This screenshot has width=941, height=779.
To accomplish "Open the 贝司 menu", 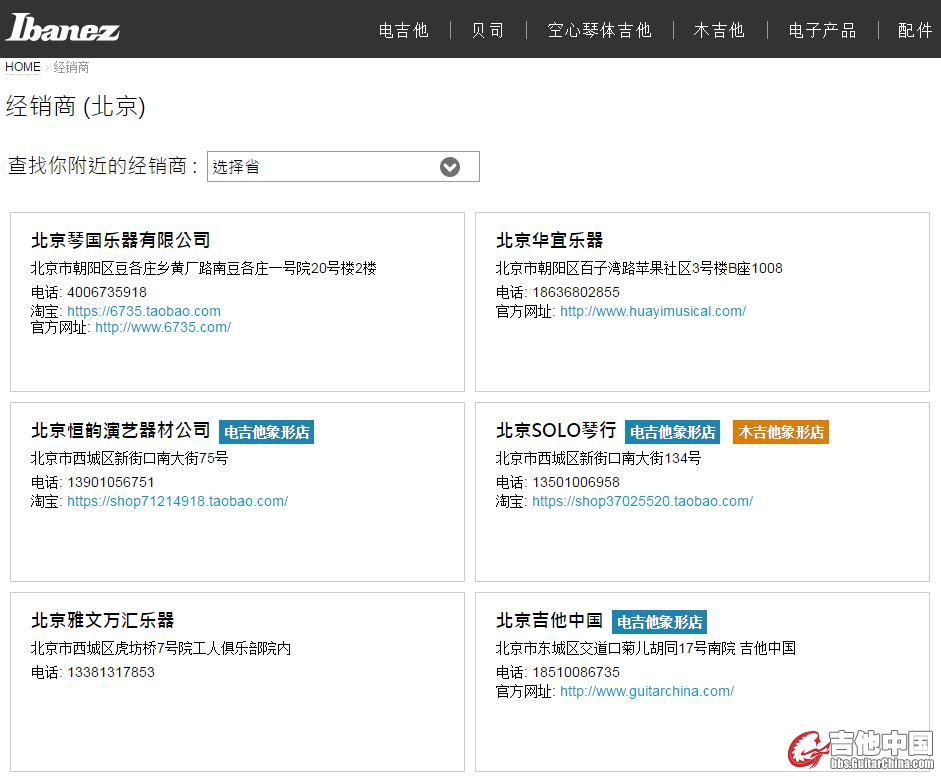I will click(x=488, y=30).
